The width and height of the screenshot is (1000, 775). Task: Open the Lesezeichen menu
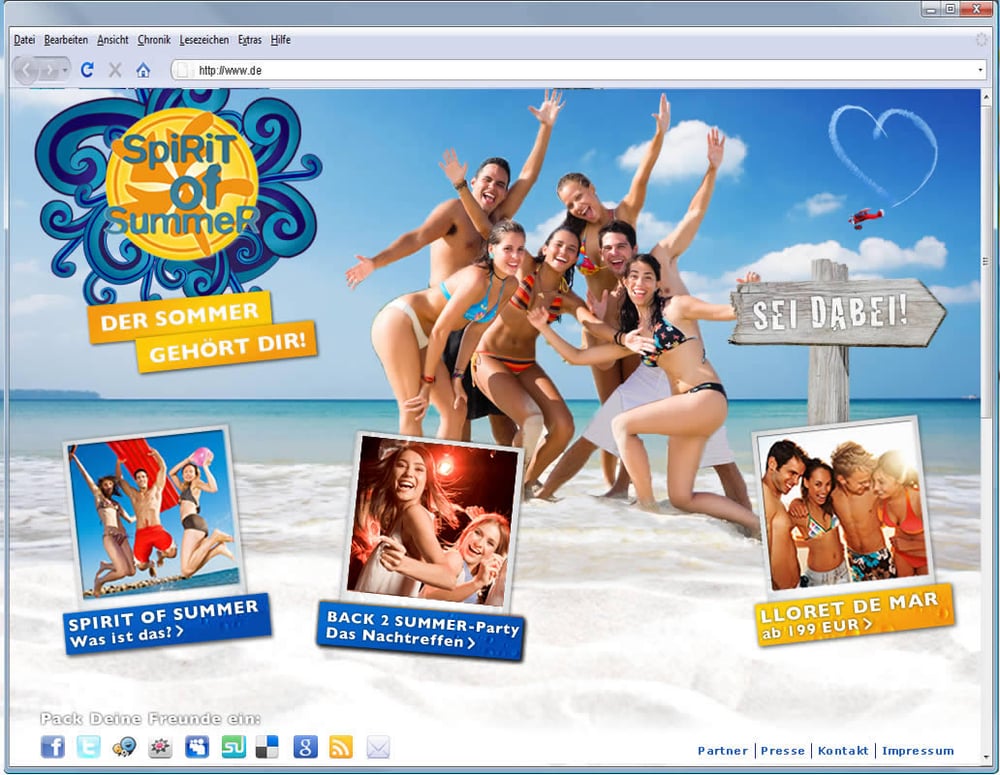coord(204,40)
